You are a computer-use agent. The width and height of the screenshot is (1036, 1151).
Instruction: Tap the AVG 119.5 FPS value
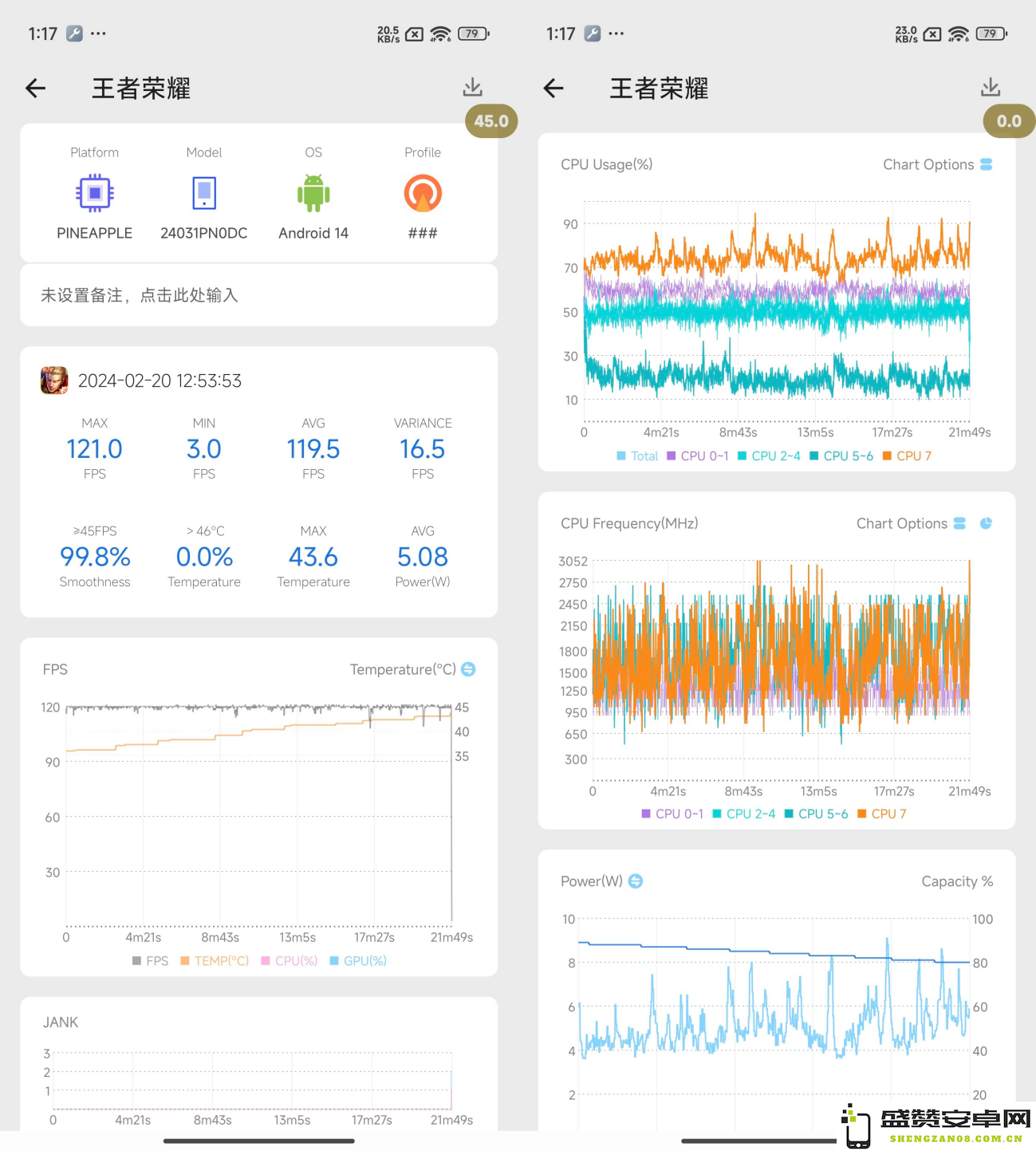(313, 449)
